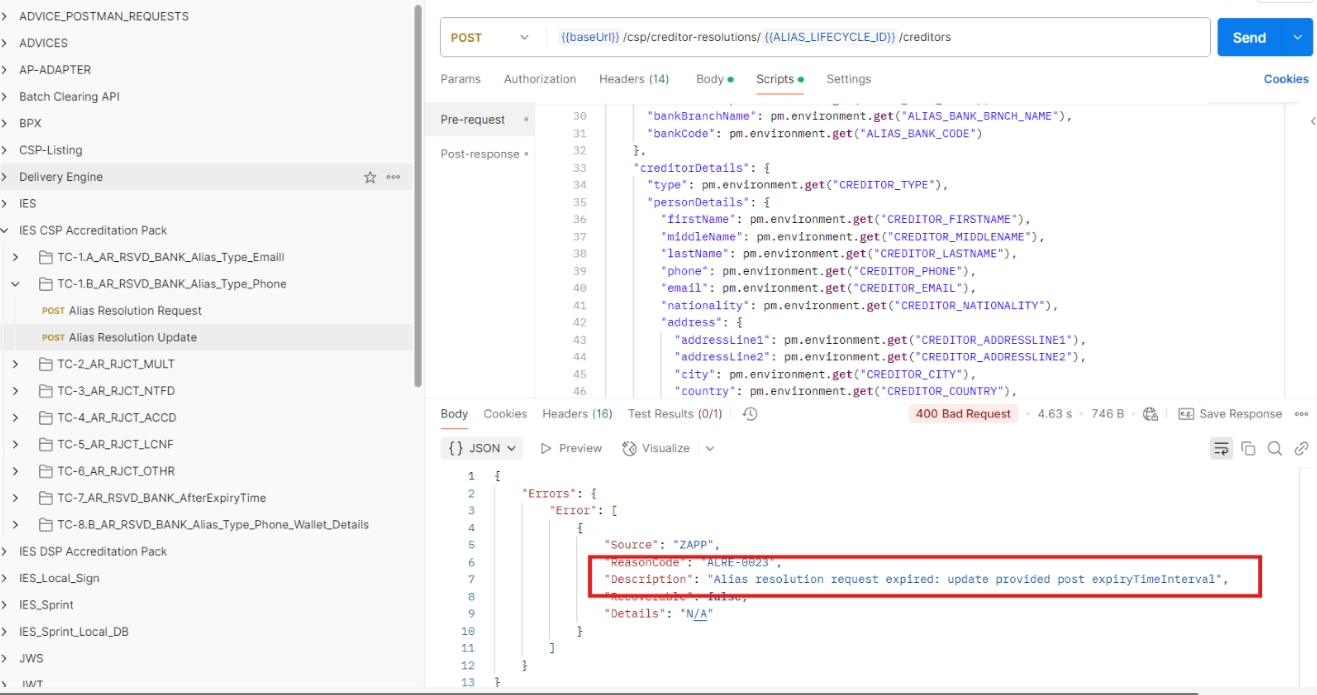Select TC-4_AR_RJCT_ACCD folder

coord(116,418)
